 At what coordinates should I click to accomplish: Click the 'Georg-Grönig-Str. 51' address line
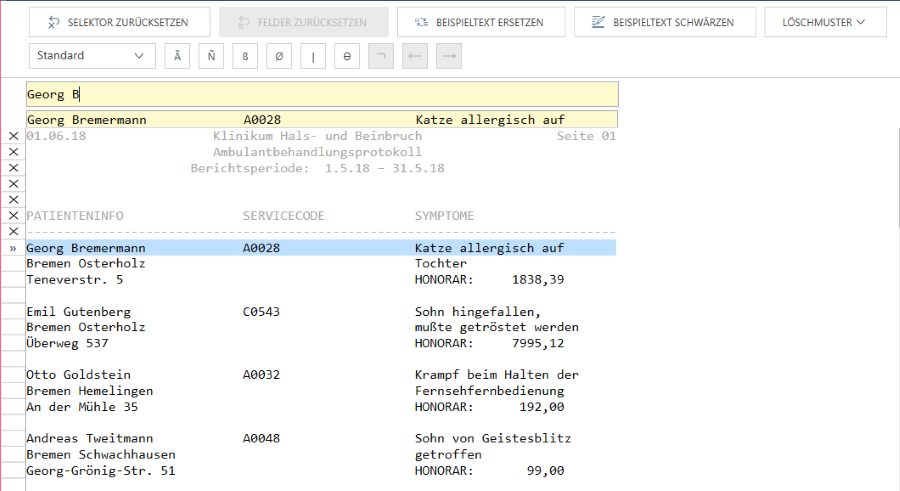(101, 471)
